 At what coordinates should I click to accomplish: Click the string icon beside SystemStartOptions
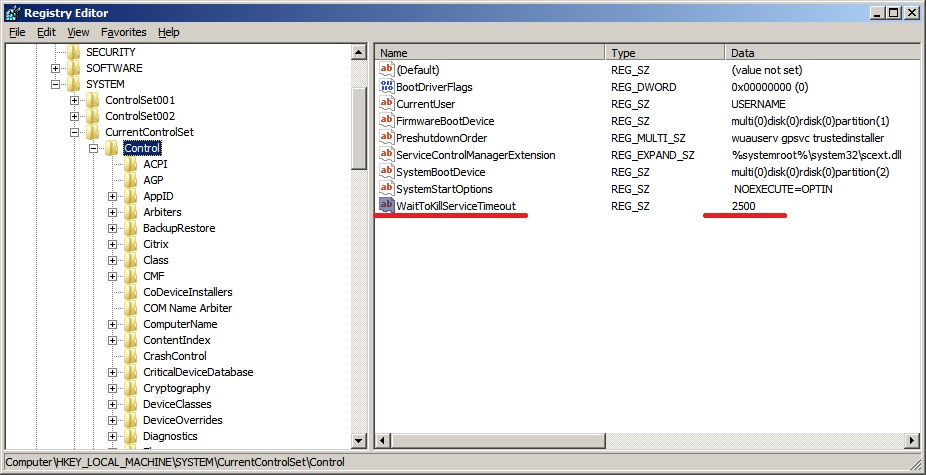pos(386,189)
